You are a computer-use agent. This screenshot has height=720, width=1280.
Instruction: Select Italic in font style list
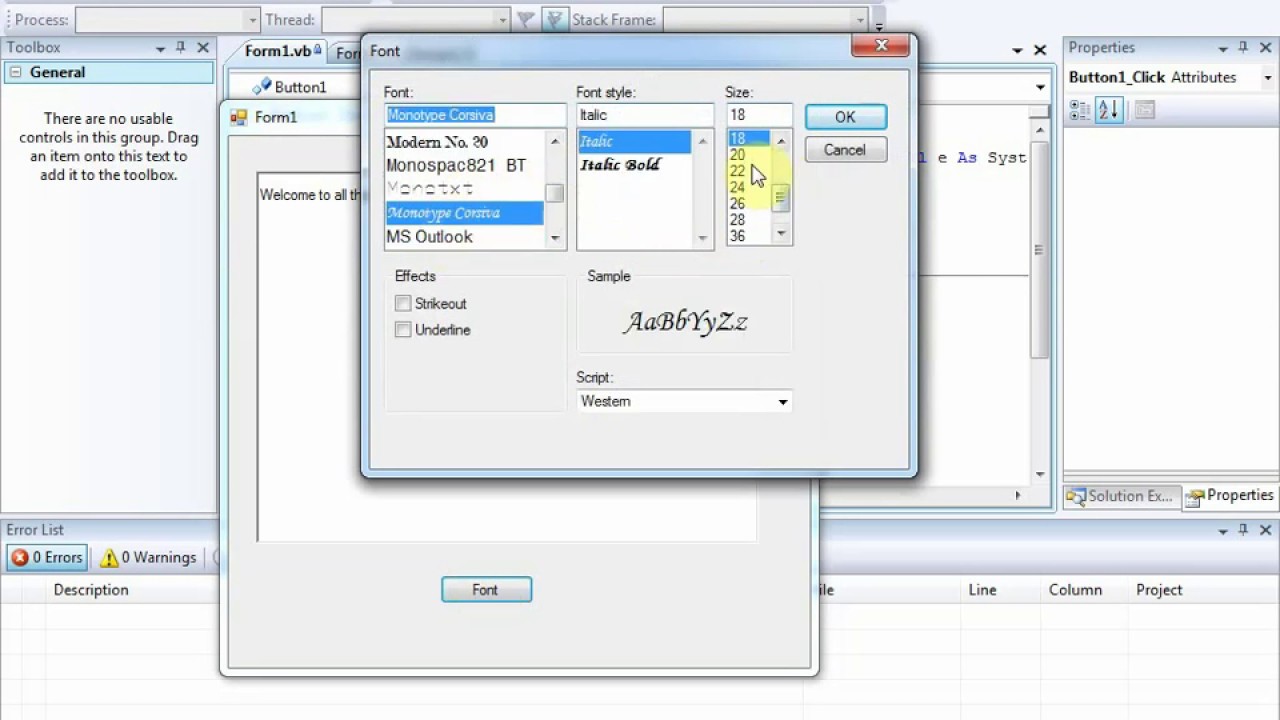click(x=634, y=141)
